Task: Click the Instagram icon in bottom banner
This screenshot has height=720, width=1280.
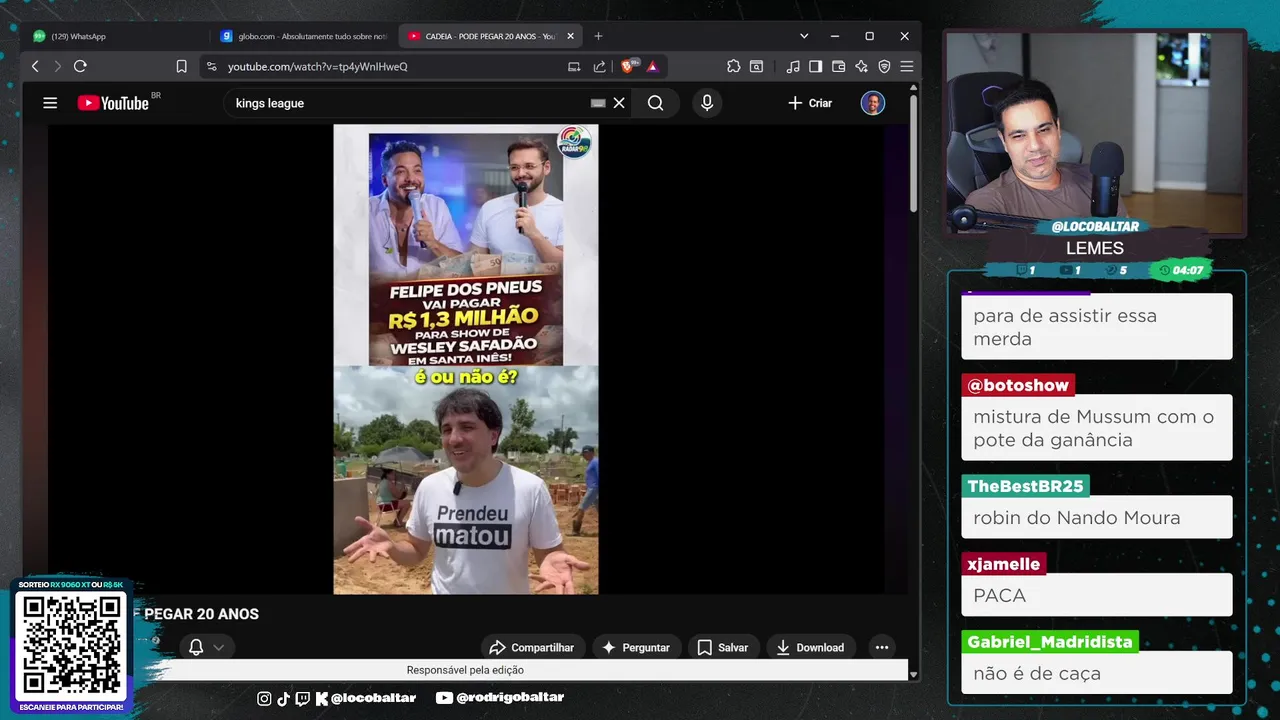Action: tap(264, 698)
